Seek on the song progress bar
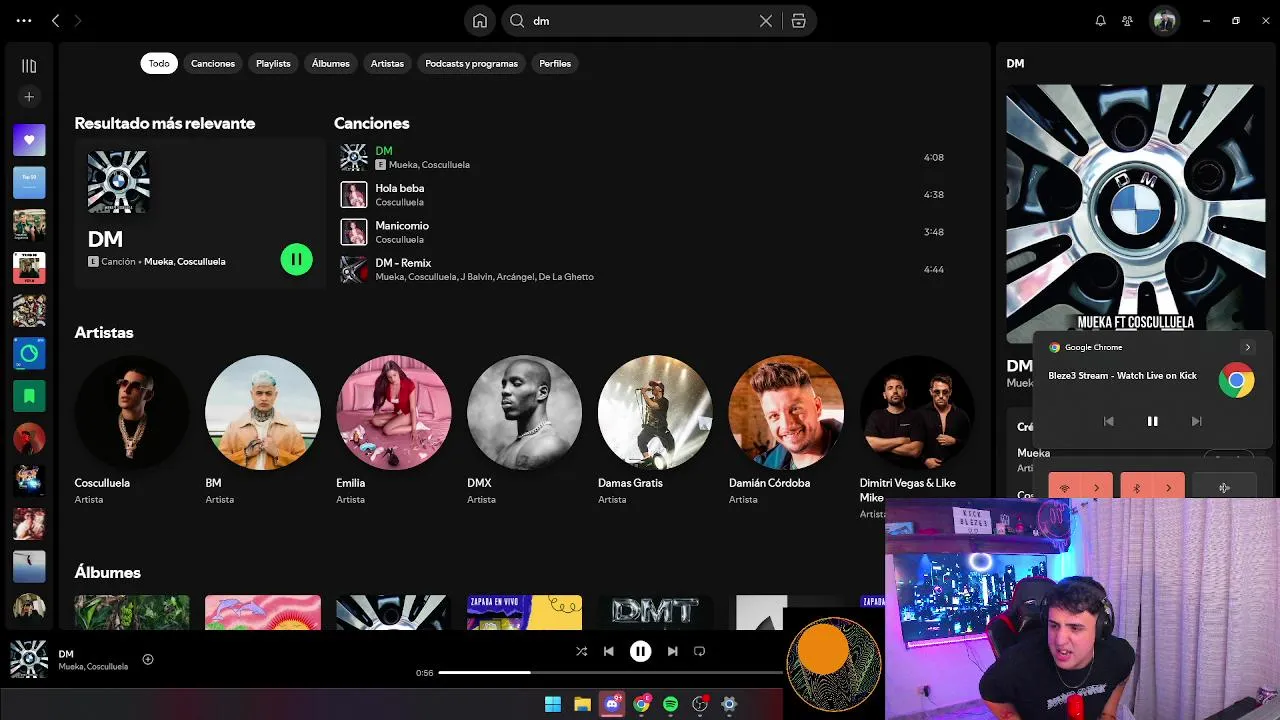 [610, 673]
